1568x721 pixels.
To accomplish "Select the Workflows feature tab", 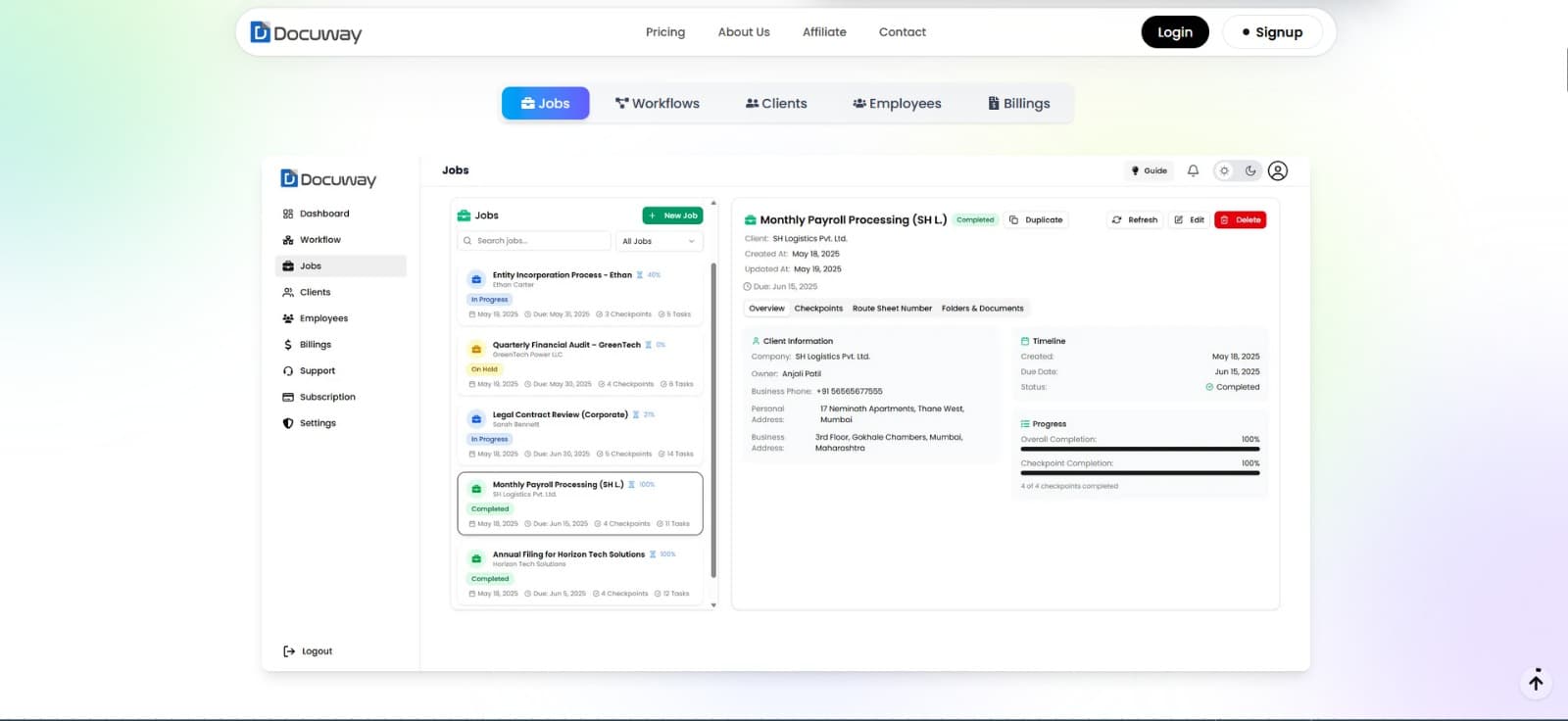I will pos(657,104).
